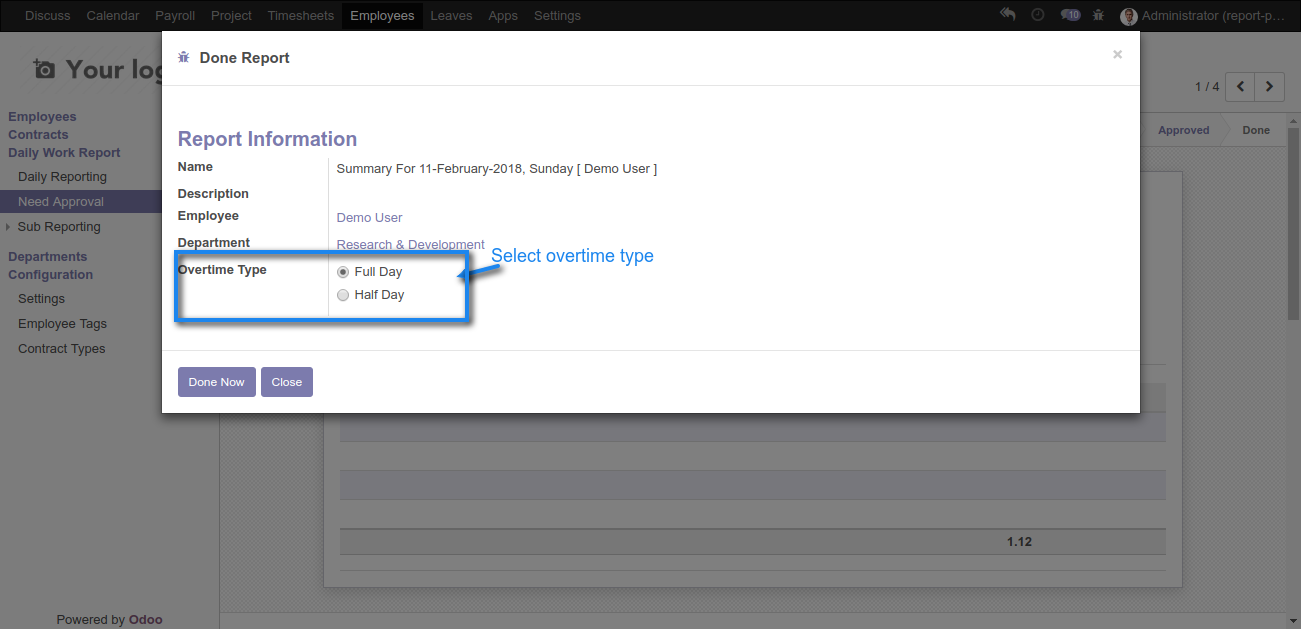Open the Employees menu
The image size is (1301, 629).
(382, 15)
